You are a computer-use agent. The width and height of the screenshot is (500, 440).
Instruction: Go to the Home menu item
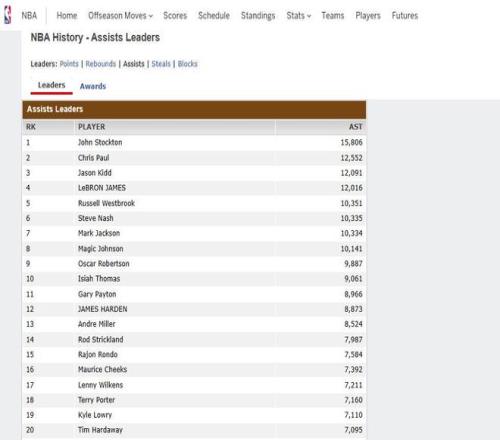click(67, 16)
